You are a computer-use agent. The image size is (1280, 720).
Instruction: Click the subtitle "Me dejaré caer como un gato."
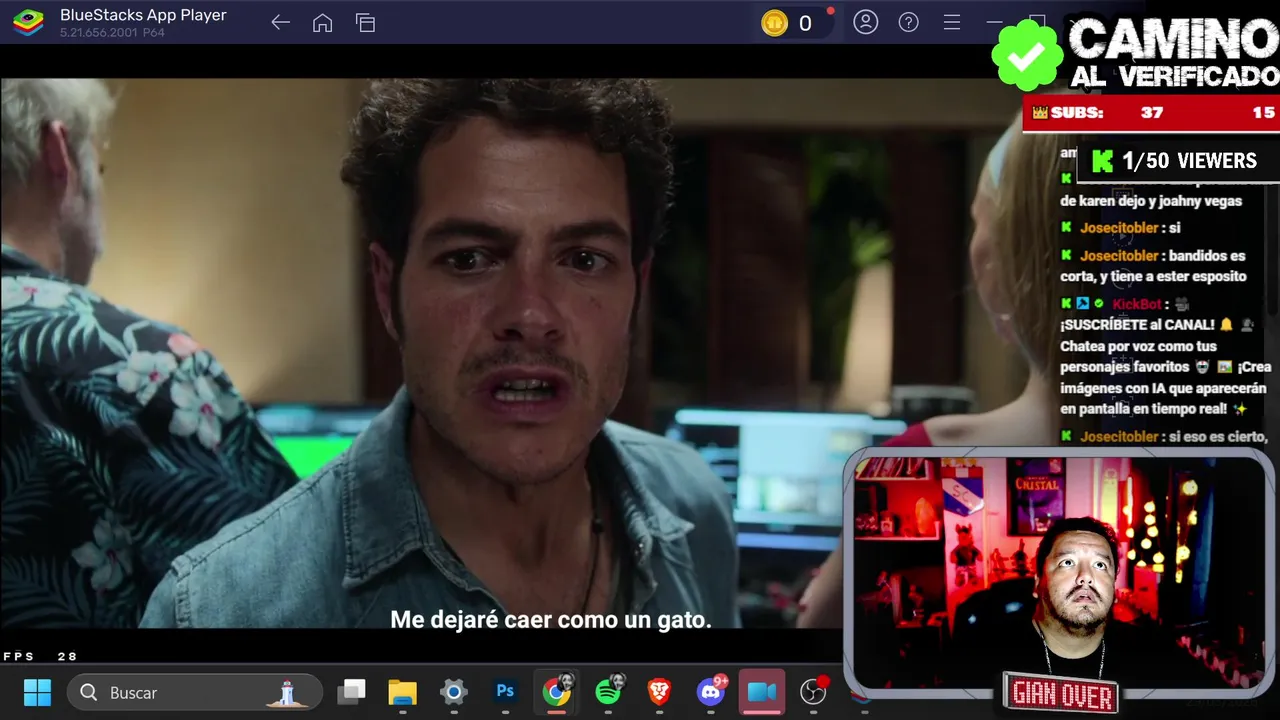click(551, 620)
